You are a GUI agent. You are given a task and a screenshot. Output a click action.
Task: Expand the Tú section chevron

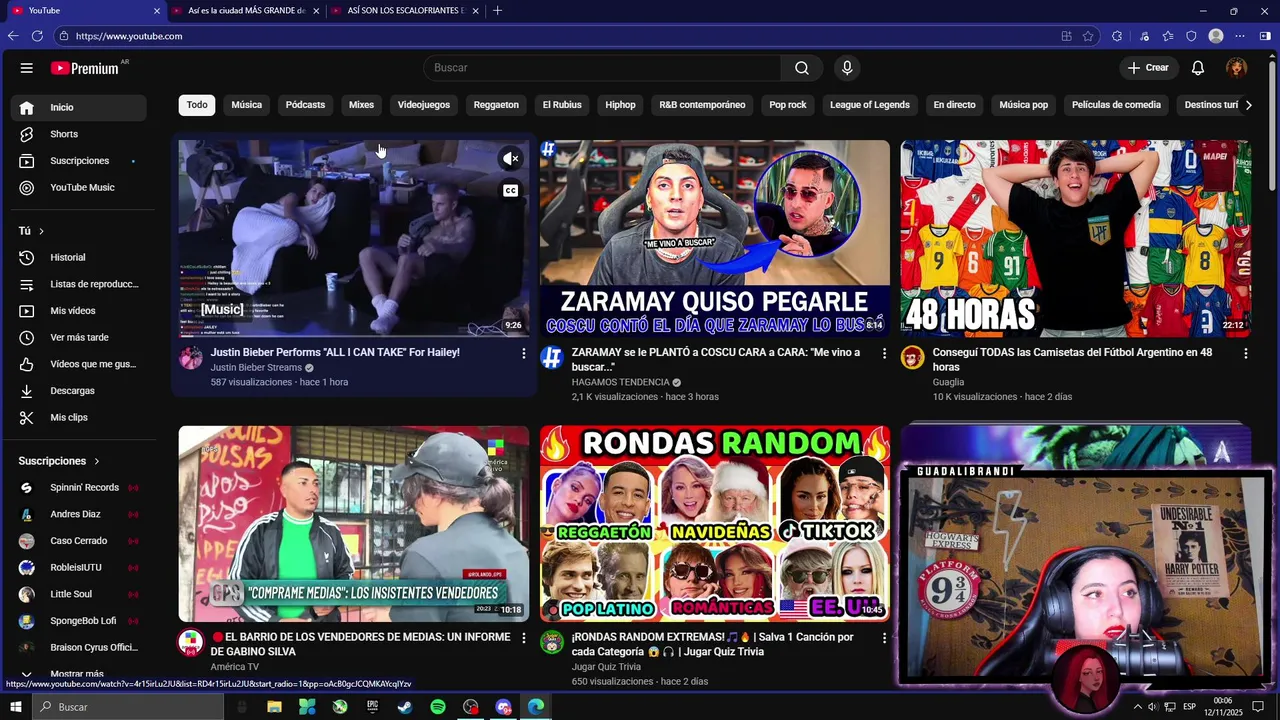[41, 231]
